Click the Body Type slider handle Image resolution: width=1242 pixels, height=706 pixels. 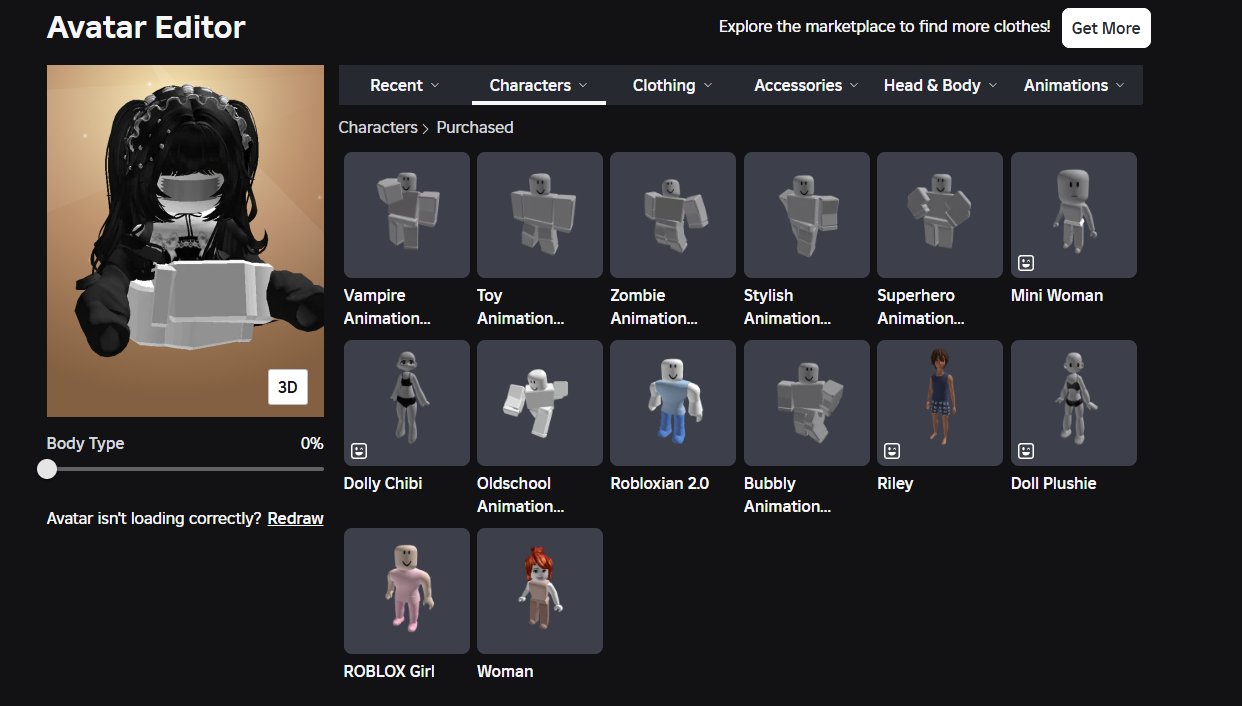click(47, 469)
